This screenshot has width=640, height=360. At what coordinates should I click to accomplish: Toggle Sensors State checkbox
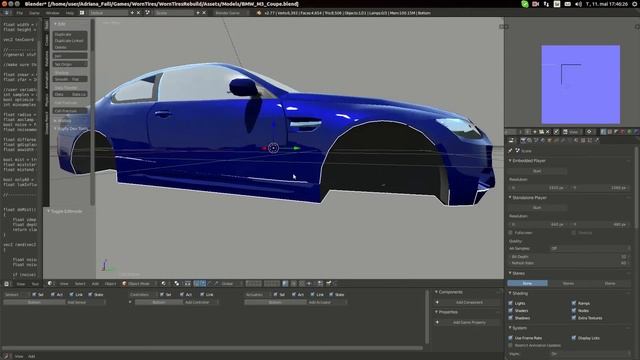tap(91, 294)
